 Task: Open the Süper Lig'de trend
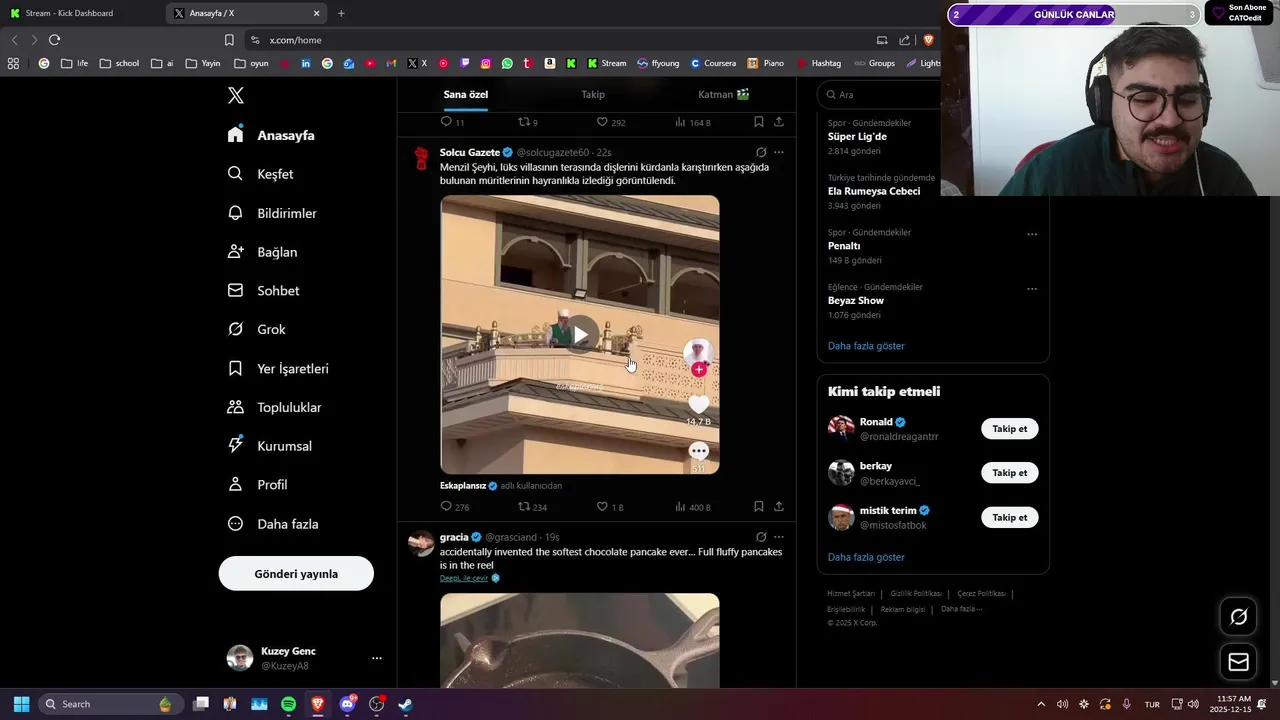tap(857, 136)
